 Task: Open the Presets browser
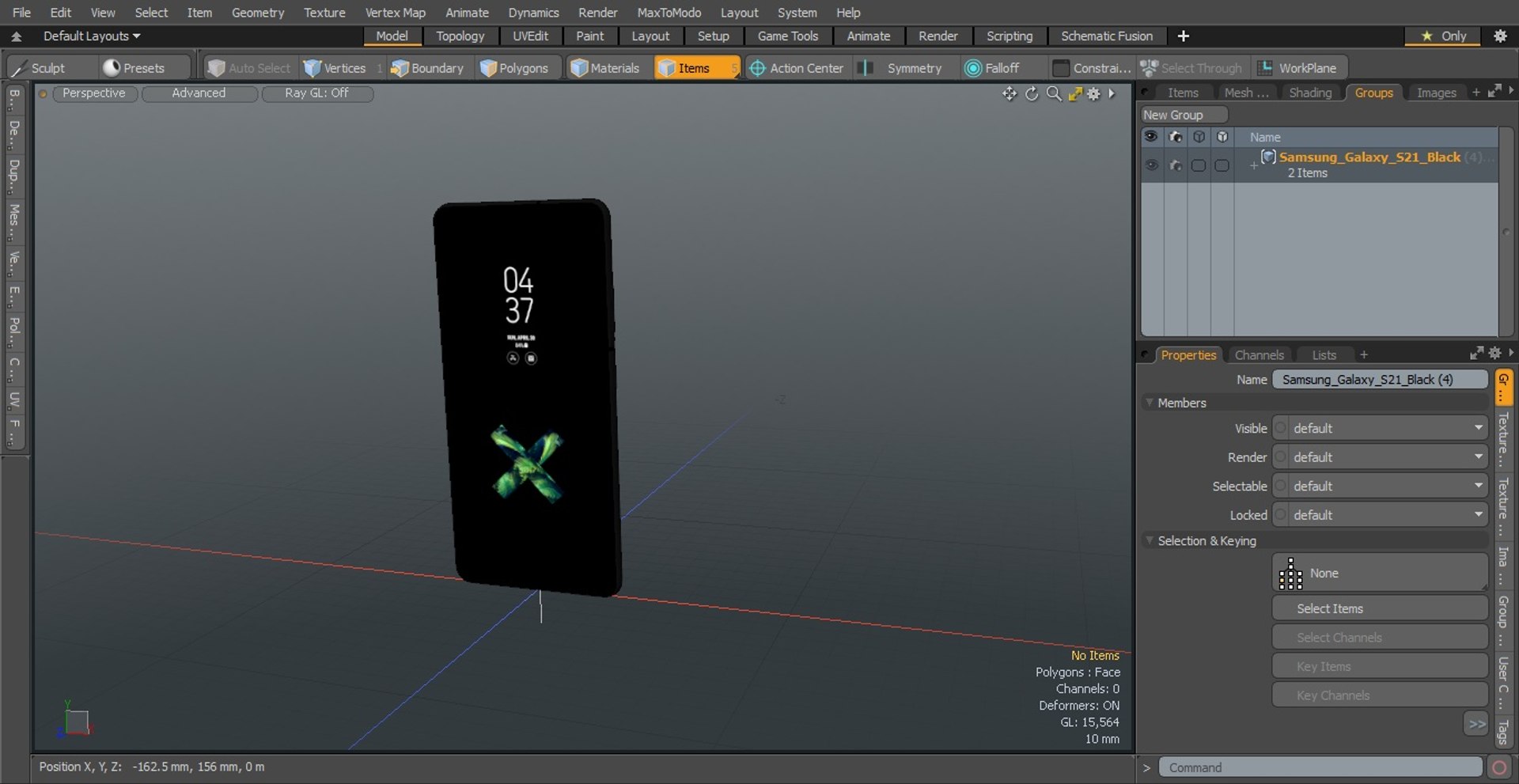[134, 68]
